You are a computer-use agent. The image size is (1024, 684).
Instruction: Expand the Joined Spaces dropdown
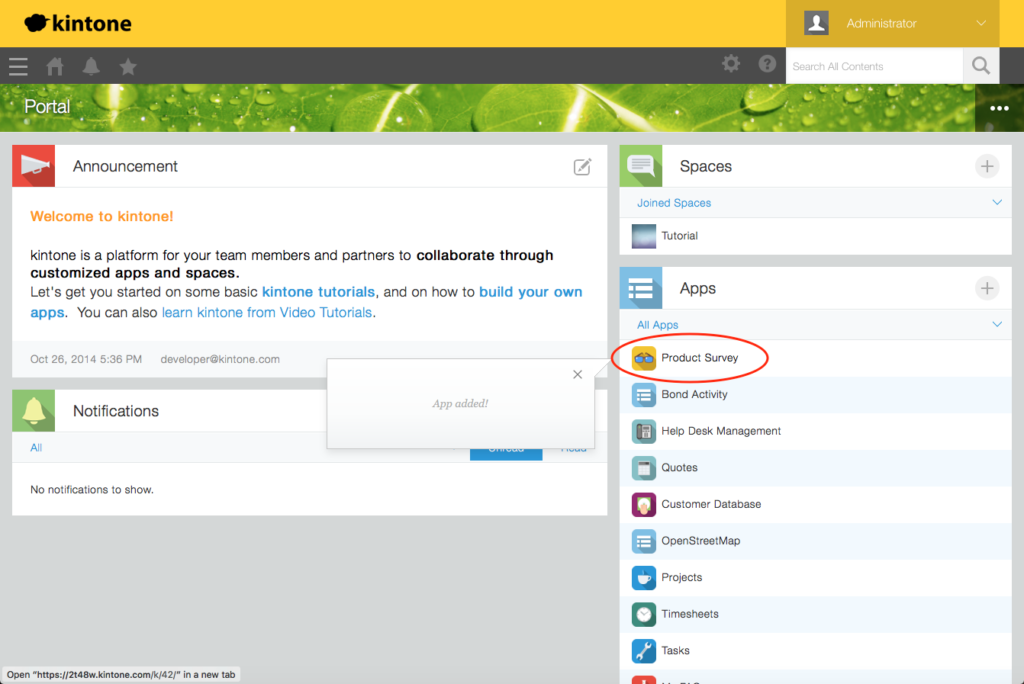click(x=996, y=203)
